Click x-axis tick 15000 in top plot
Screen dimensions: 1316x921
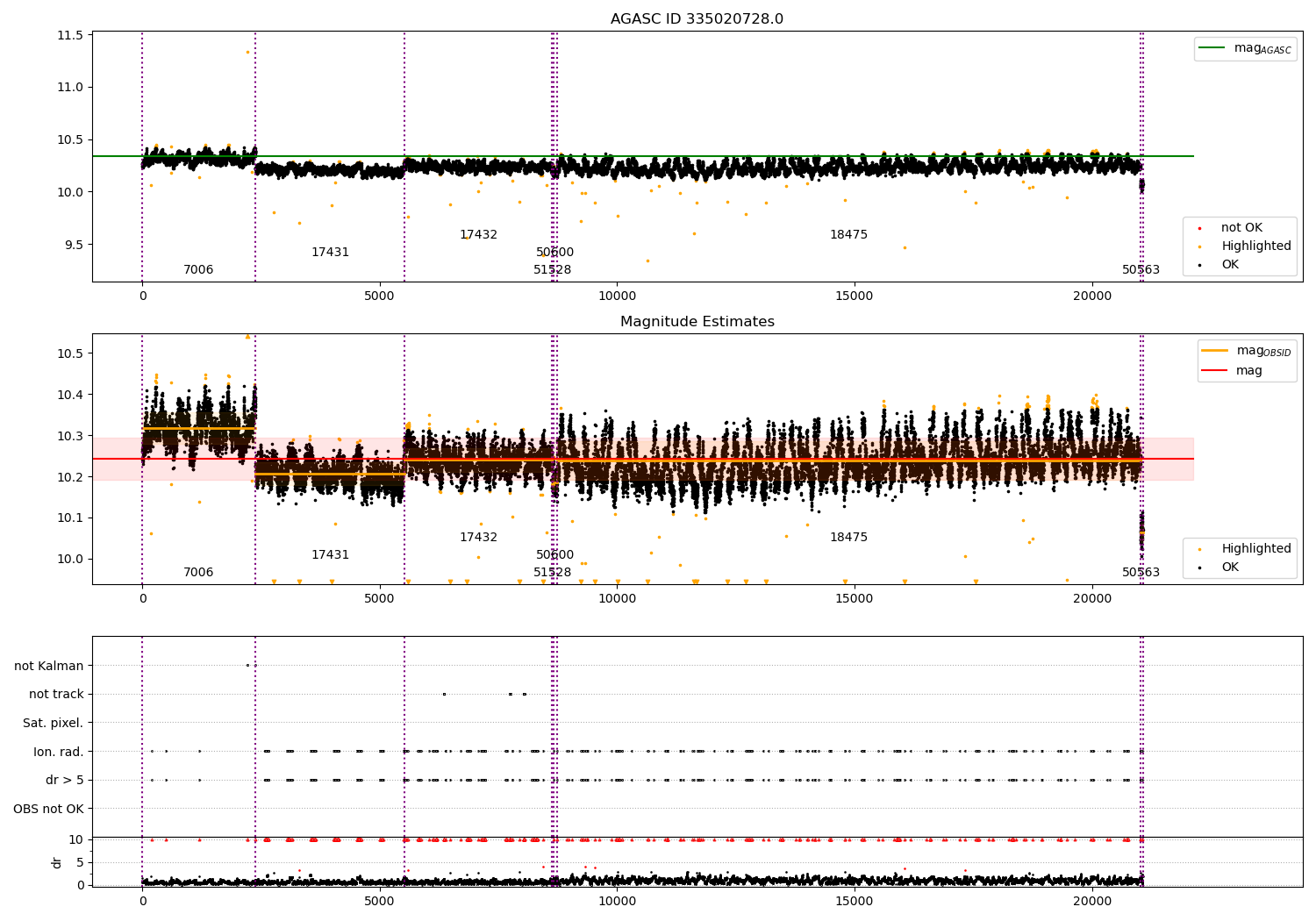pyautogui.click(x=855, y=296)
